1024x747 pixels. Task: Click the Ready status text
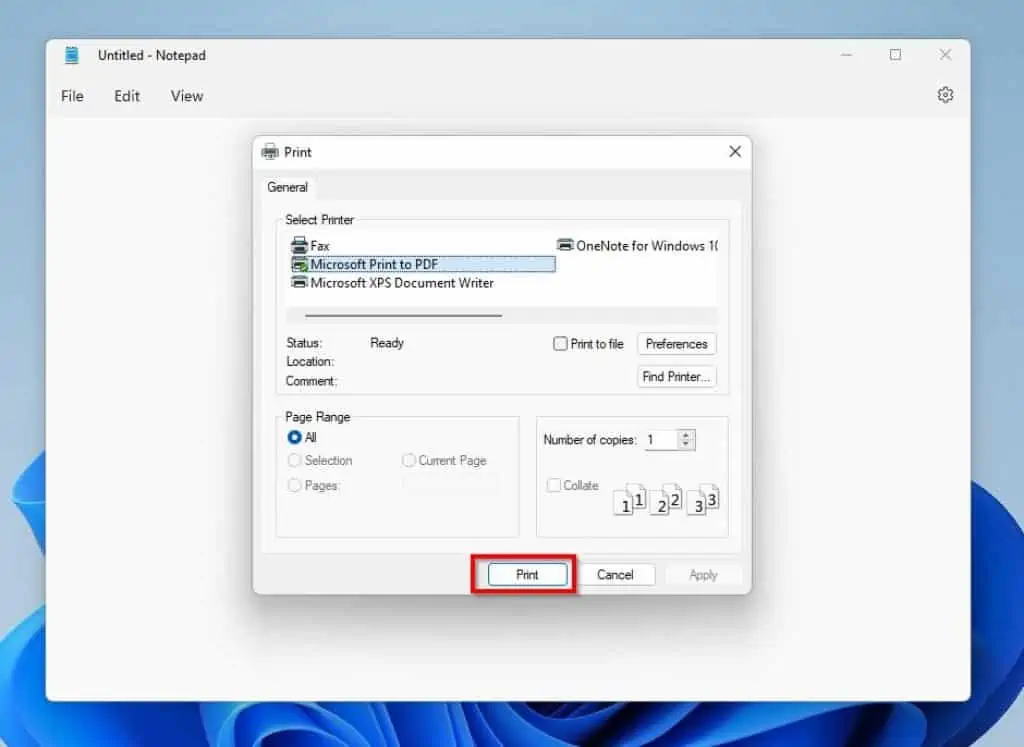point(387,343)
